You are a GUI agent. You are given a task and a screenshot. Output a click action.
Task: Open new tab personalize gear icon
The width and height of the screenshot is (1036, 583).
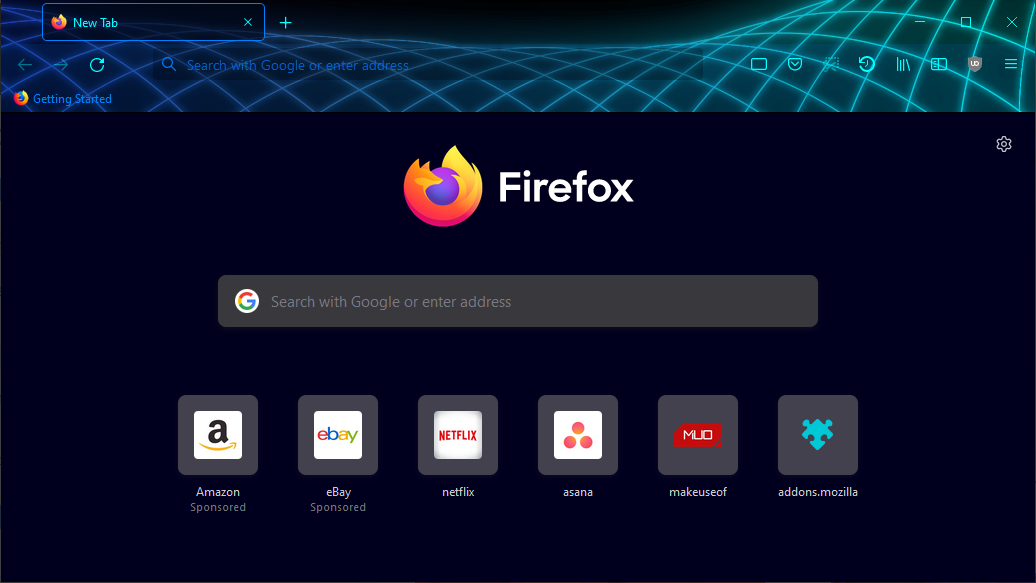[x=1004, y=144]
